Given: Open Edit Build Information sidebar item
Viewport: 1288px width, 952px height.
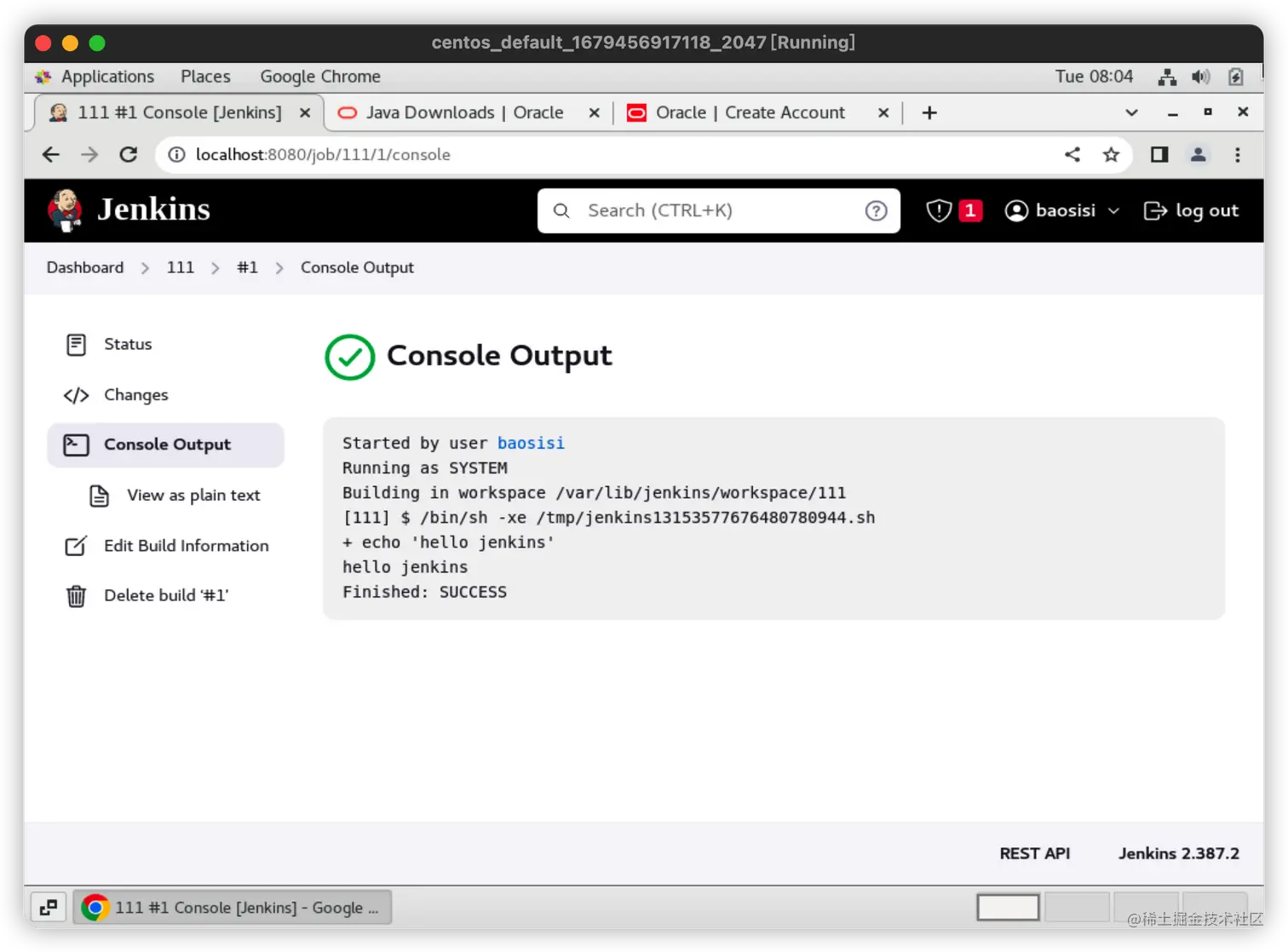Looking at the screenshot, I should click(x=165, y=546).
